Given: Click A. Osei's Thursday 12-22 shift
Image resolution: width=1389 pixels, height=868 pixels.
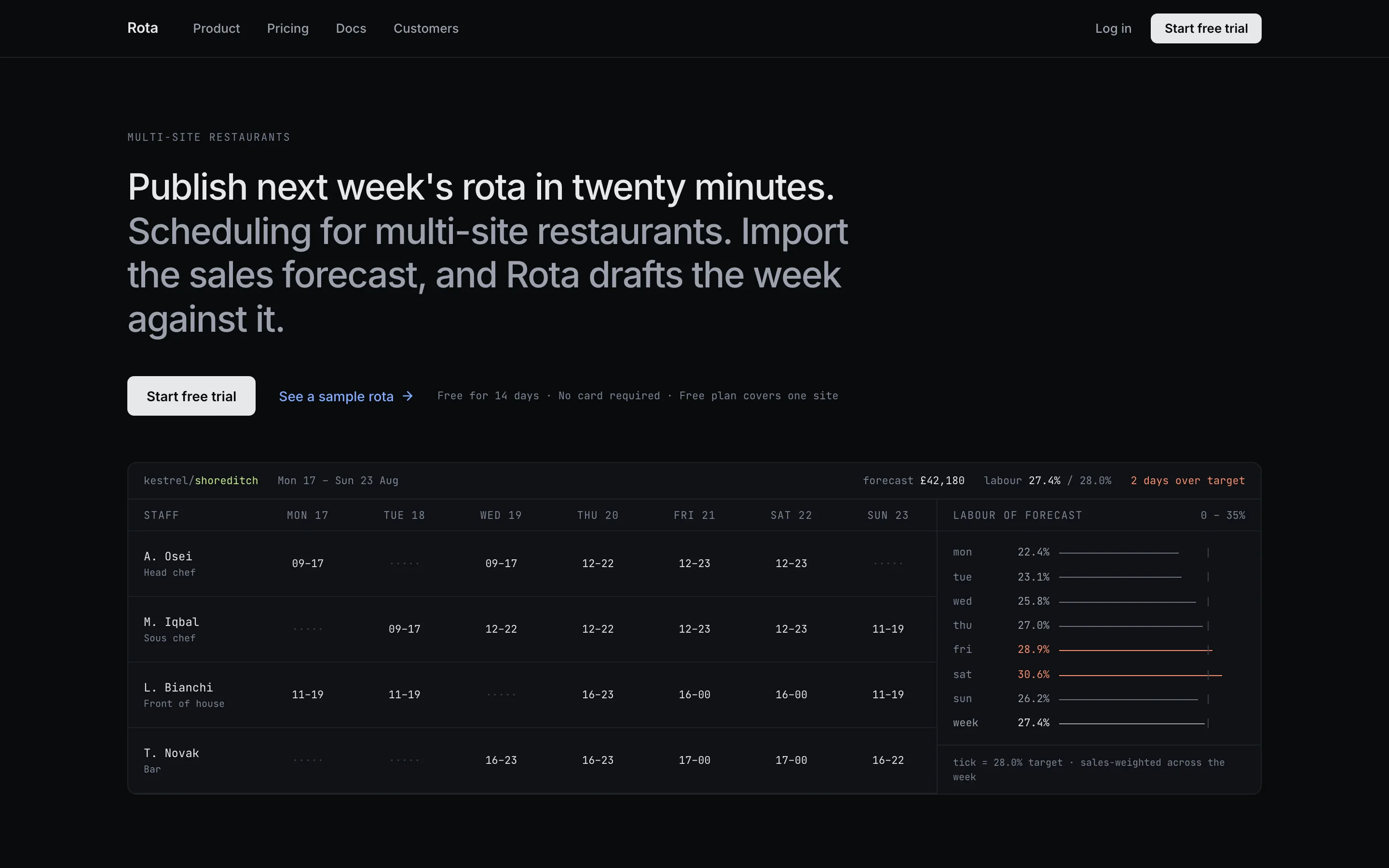Looking at the screenshot, I should click(x=598, y=563).
